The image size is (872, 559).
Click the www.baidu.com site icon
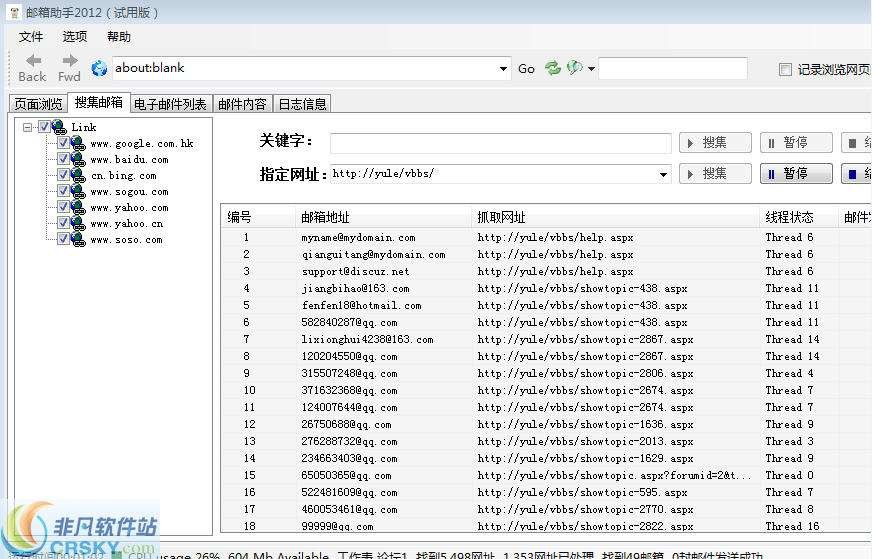click(78, 160)
